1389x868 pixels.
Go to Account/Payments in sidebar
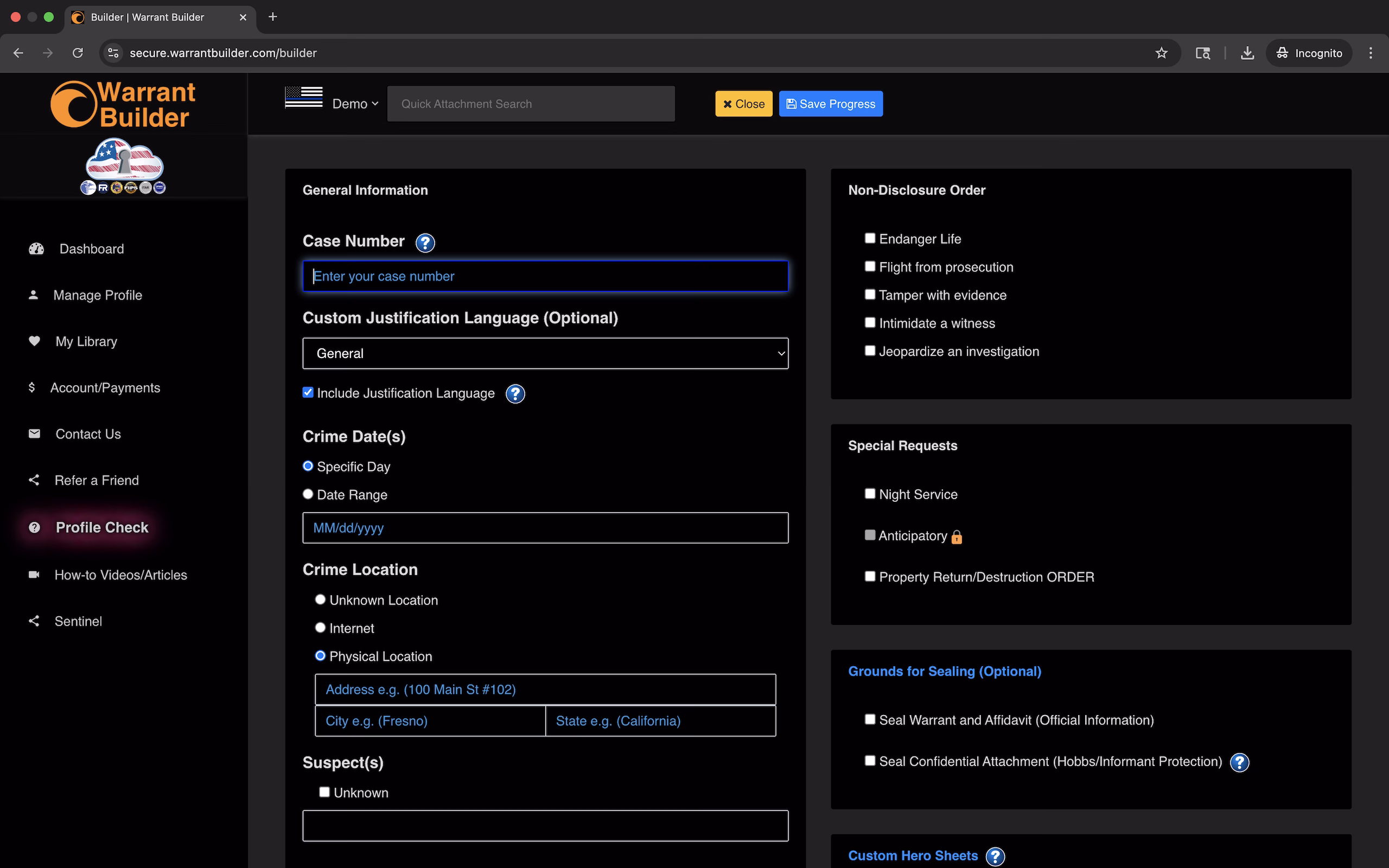point(105,388)
